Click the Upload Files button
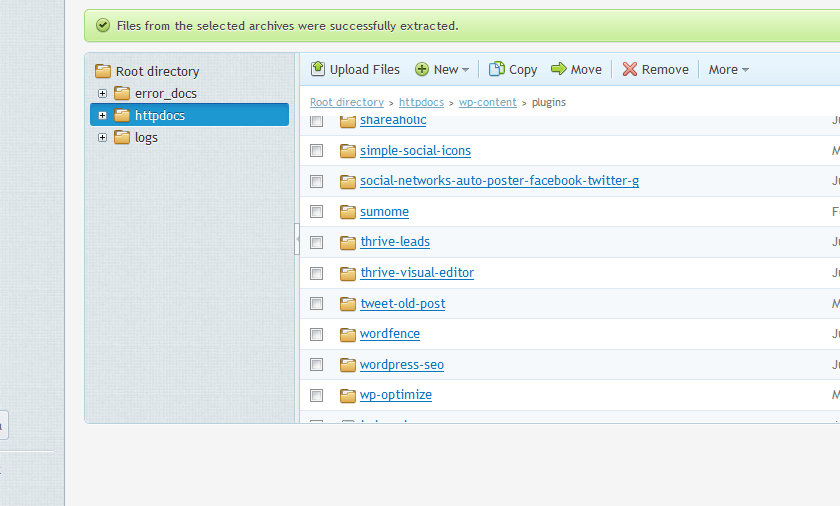The height and width of the screenshot is (506, 840). pos(355,69)
